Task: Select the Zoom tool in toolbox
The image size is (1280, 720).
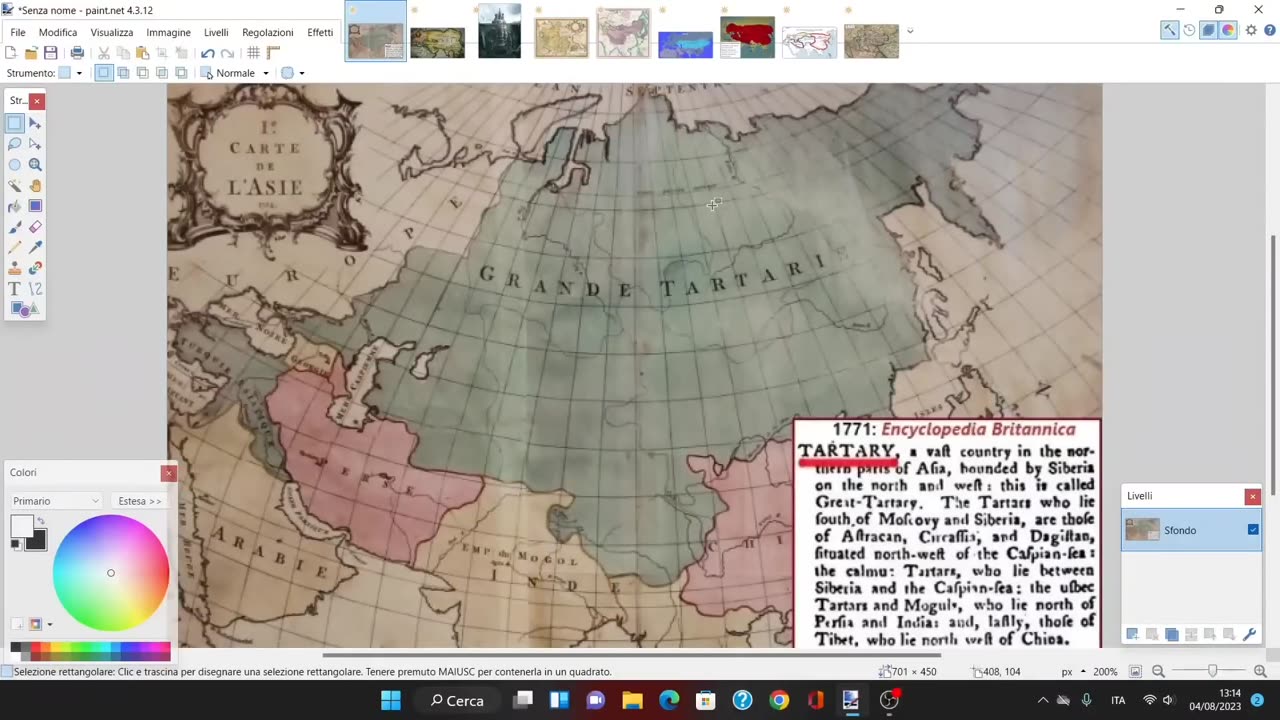Action: coord(35,165)
